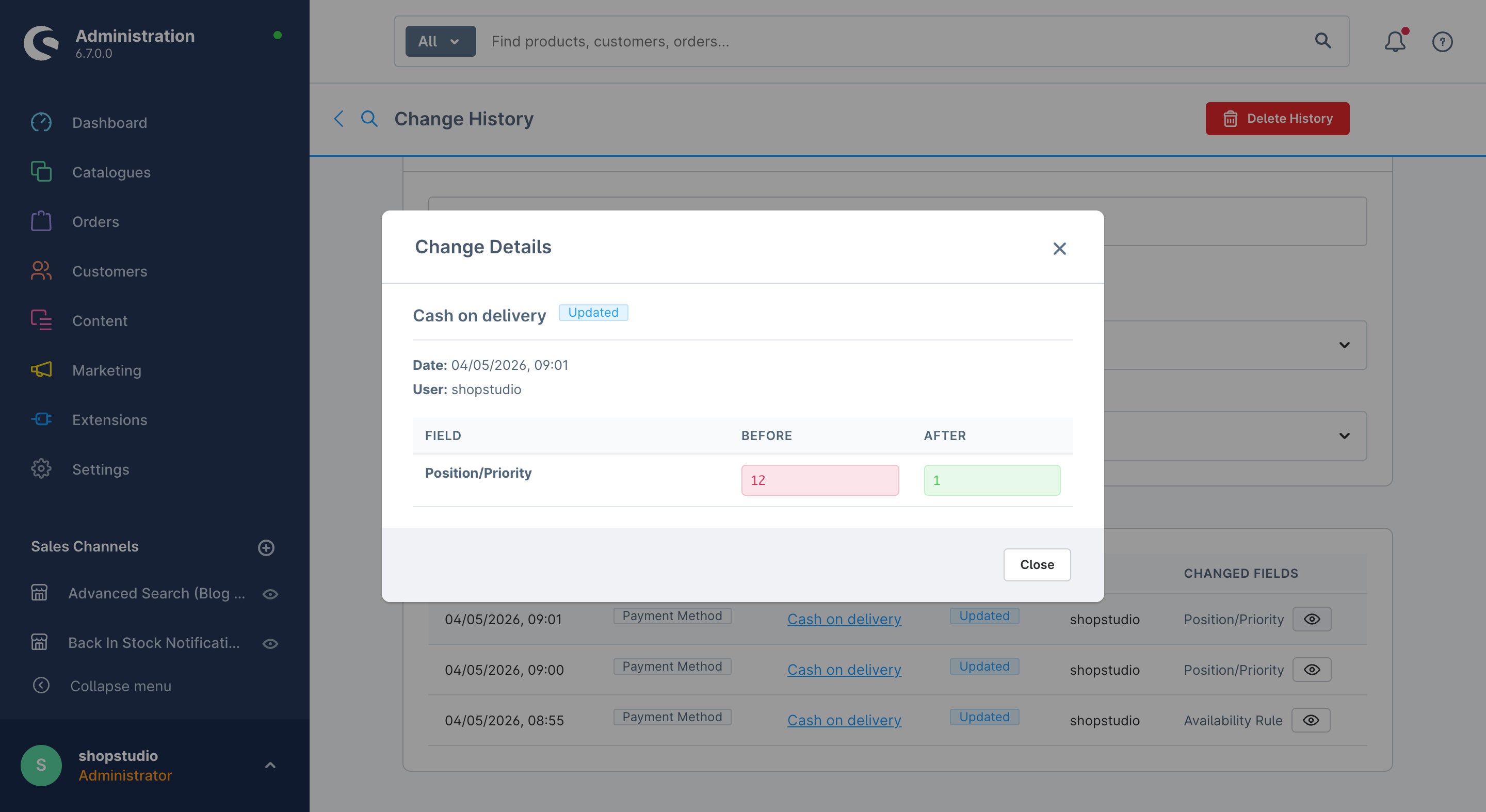Click the Shopware logo icon
This screenshot has height=812, width=1486.
pos(41,43)
